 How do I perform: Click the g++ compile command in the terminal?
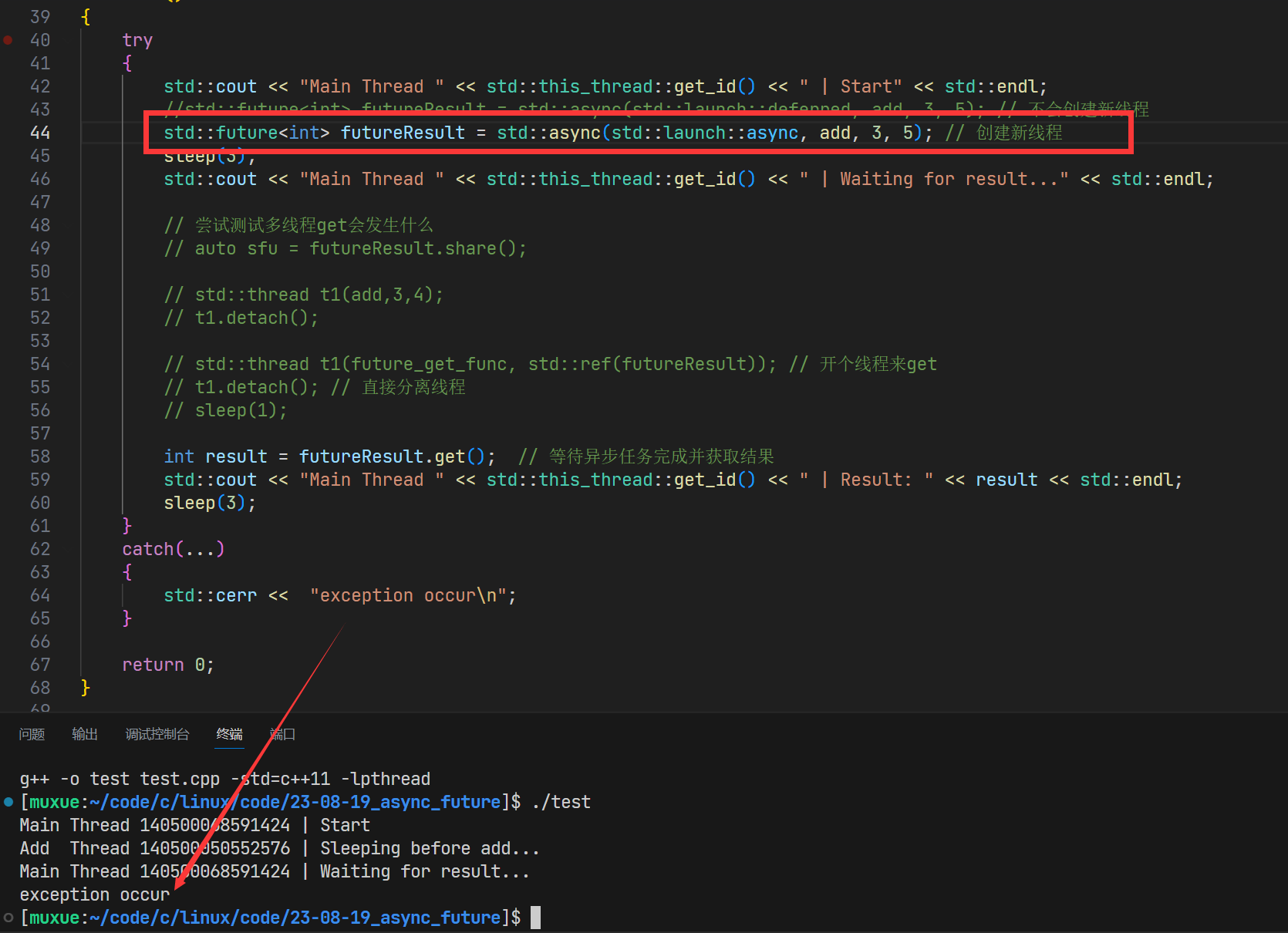[x=225, y=779]
